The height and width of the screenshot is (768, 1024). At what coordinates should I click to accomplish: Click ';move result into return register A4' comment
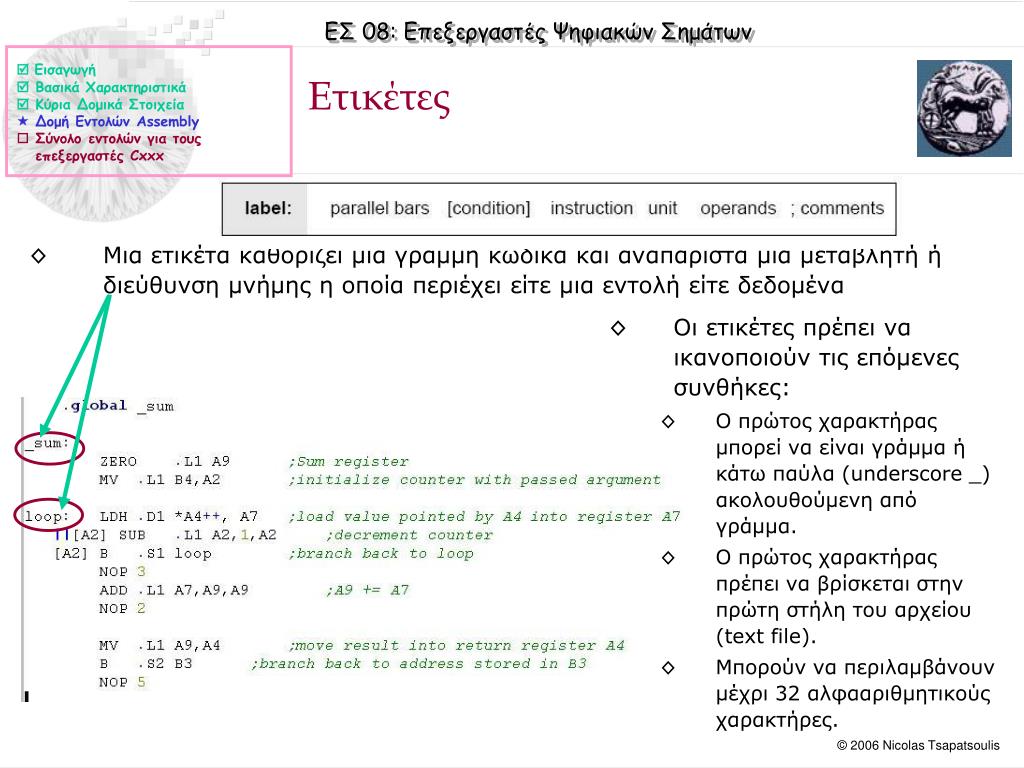pyautogui.click(x=456, y=645)
